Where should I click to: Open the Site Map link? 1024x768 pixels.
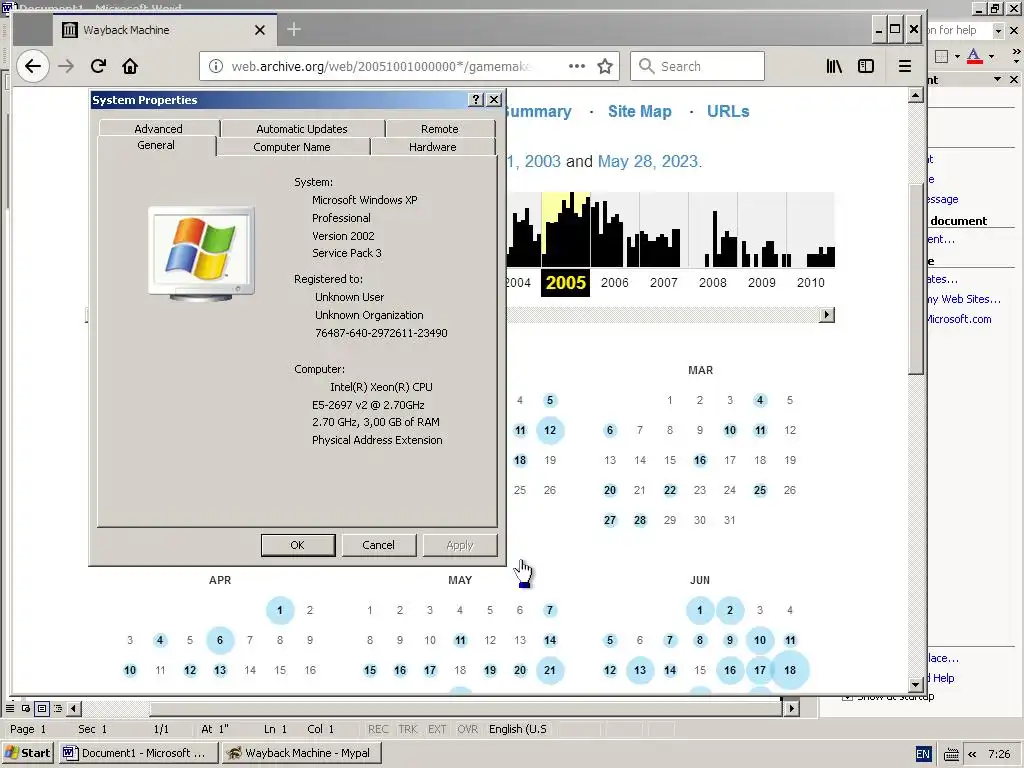639,112
